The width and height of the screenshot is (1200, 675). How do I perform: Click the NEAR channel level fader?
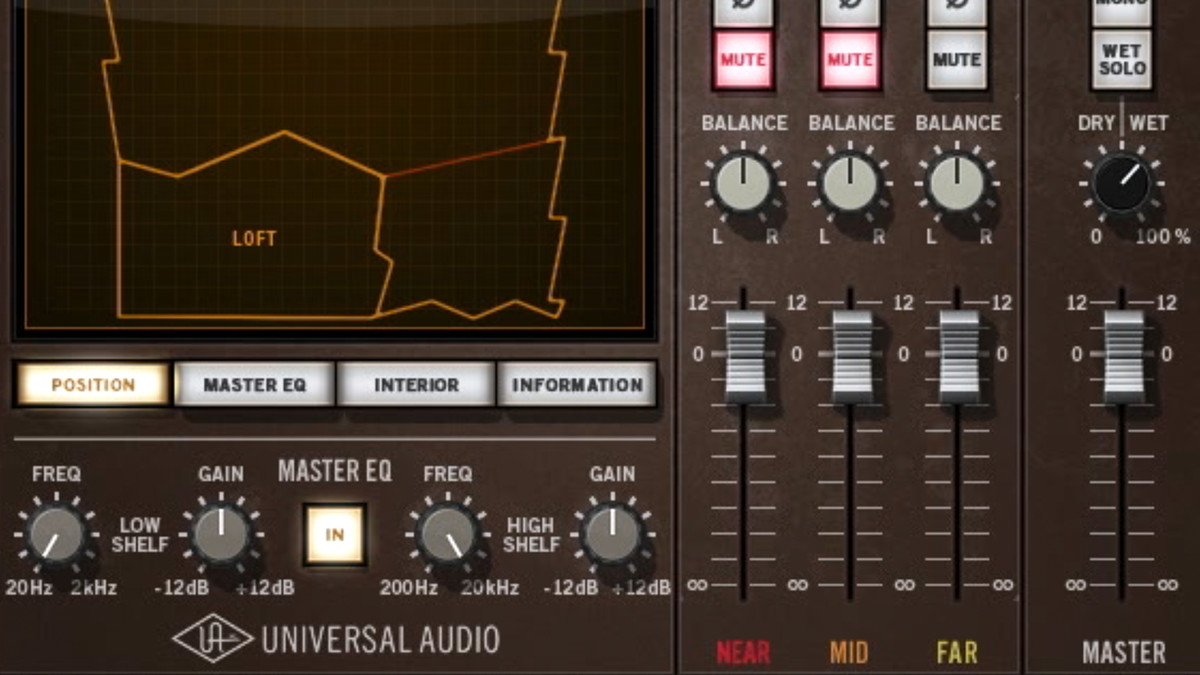pos(745,356)
